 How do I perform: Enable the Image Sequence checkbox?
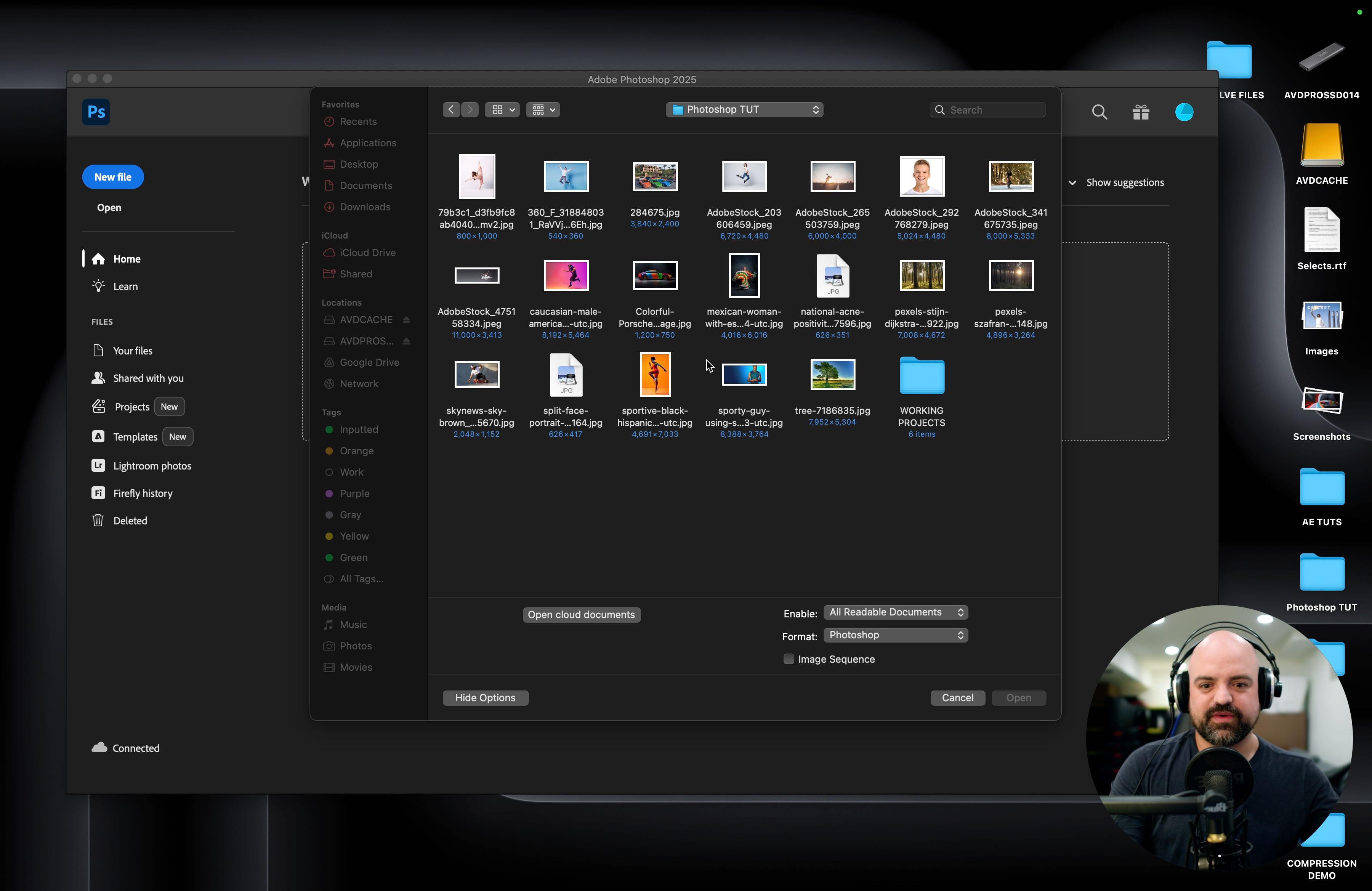(x=789, y=659)
